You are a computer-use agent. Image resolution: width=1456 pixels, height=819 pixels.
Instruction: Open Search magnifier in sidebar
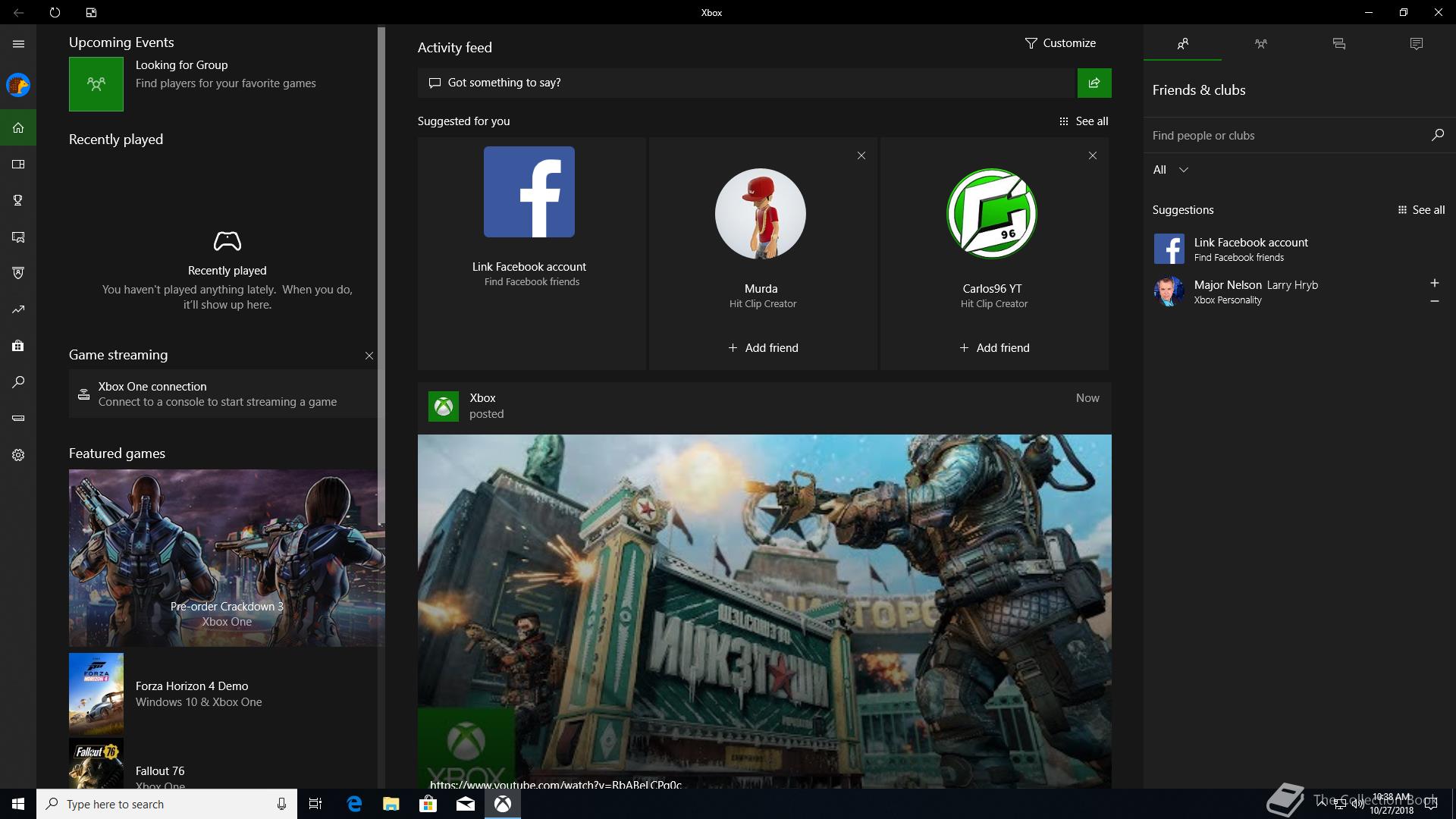coord(18,382)
